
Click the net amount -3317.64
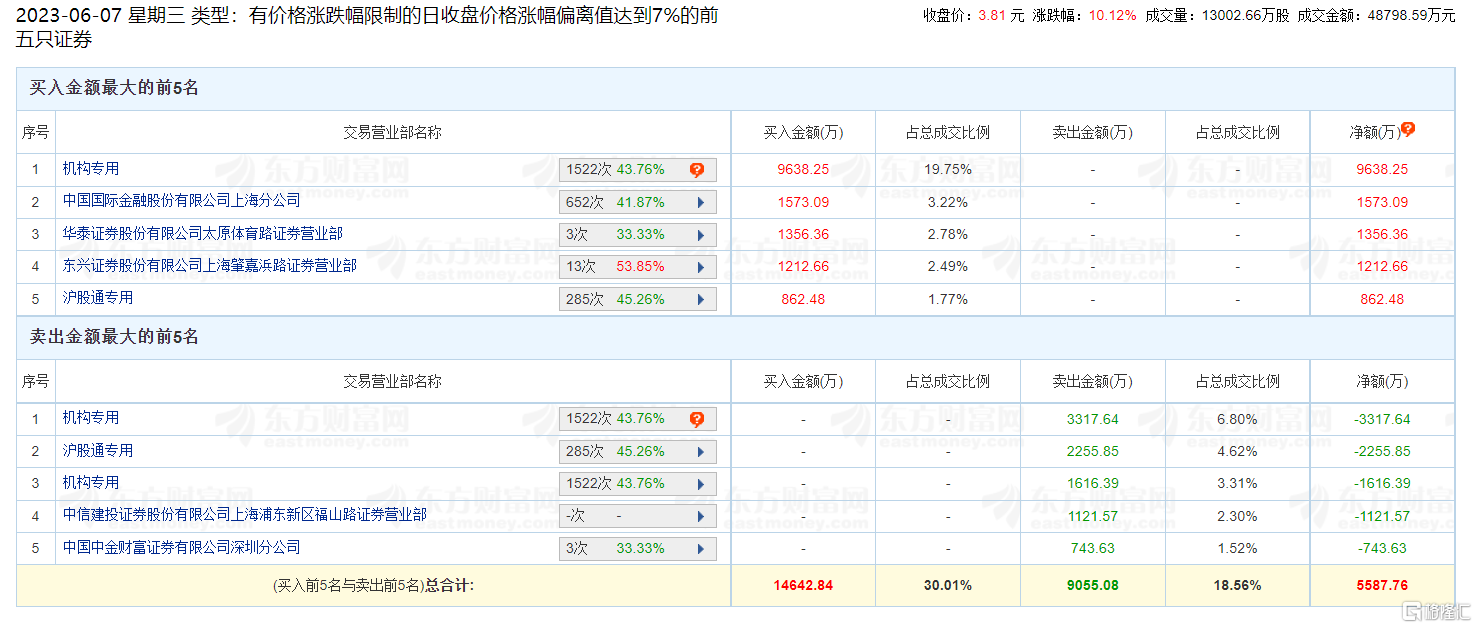1382,419
